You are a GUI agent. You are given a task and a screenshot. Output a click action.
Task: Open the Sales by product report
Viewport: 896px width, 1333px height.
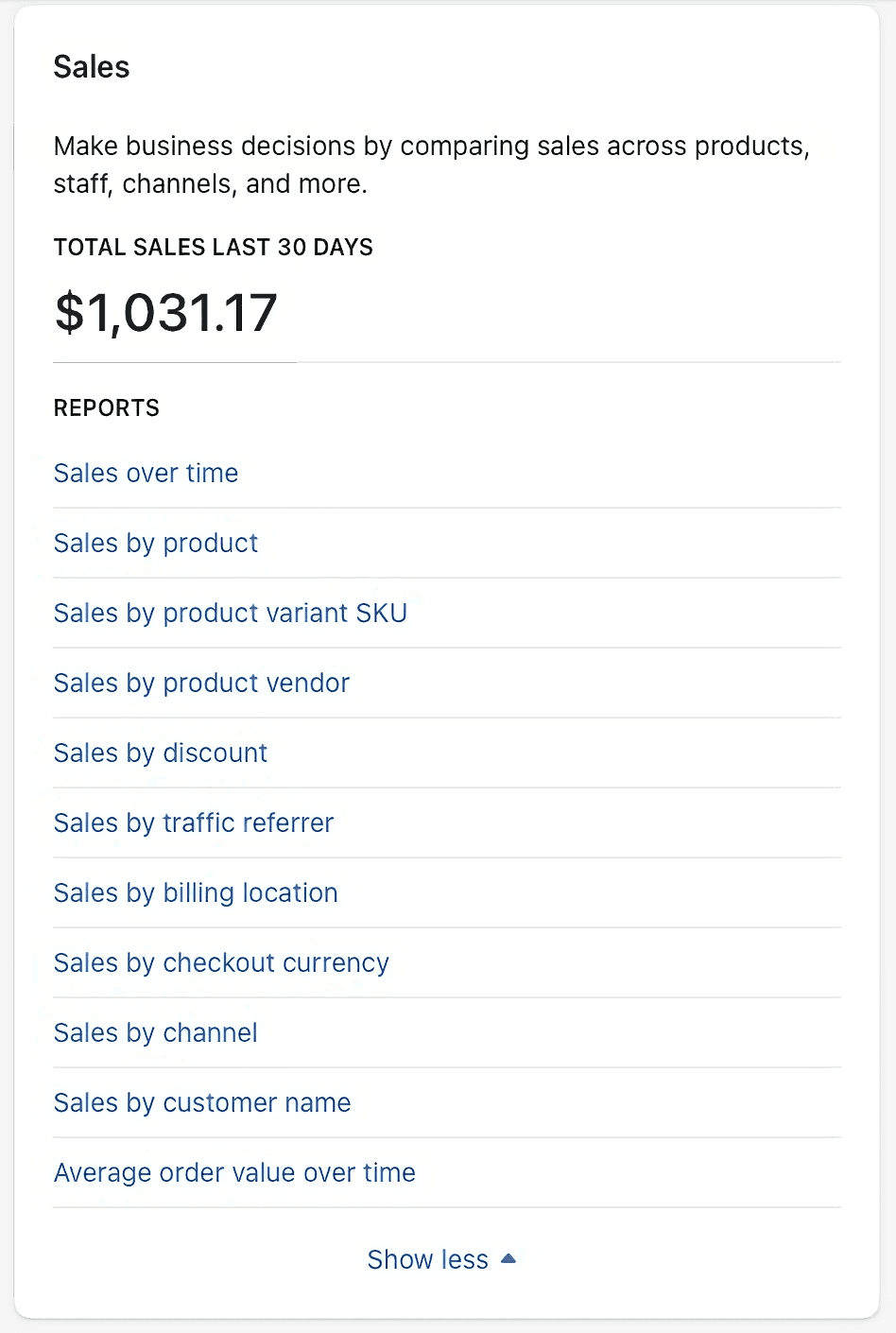click(156, 543)
